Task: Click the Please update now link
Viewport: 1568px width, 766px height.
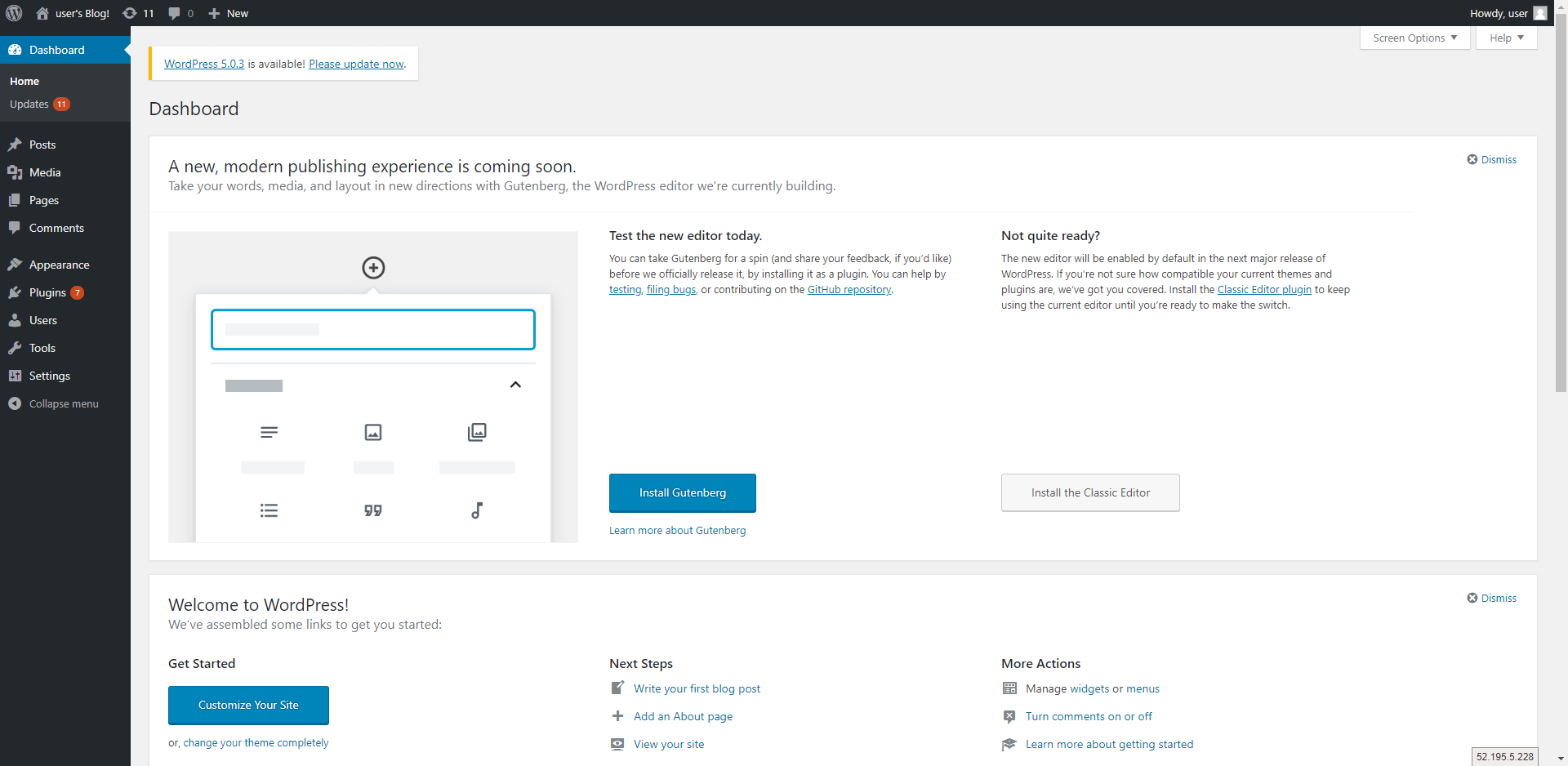Action: 356,64
